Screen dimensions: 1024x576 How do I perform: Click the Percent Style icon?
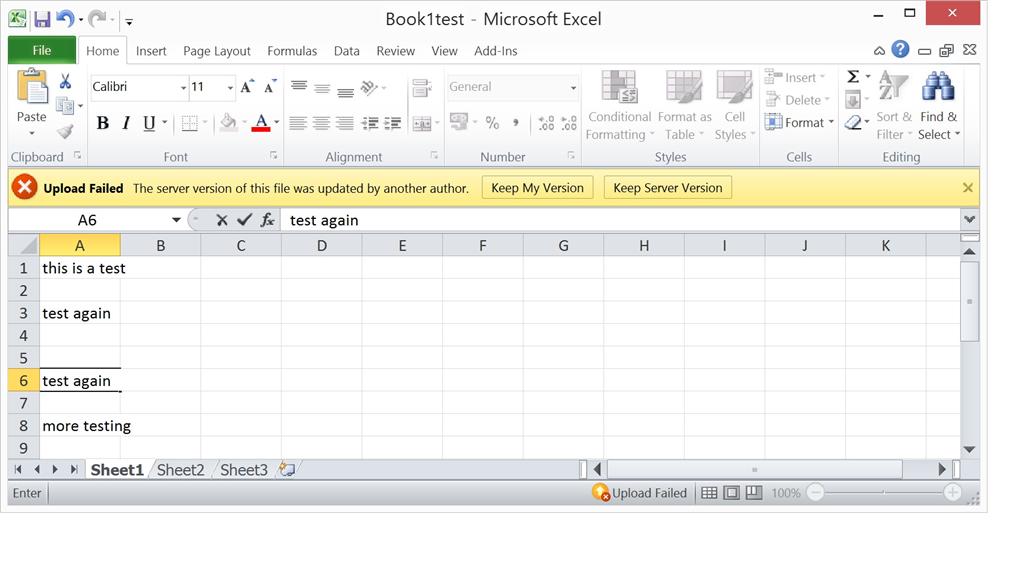(492, 123)
